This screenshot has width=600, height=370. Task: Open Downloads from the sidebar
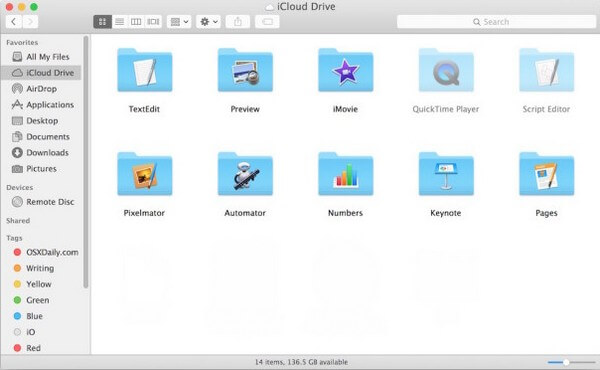click(41, 153)
